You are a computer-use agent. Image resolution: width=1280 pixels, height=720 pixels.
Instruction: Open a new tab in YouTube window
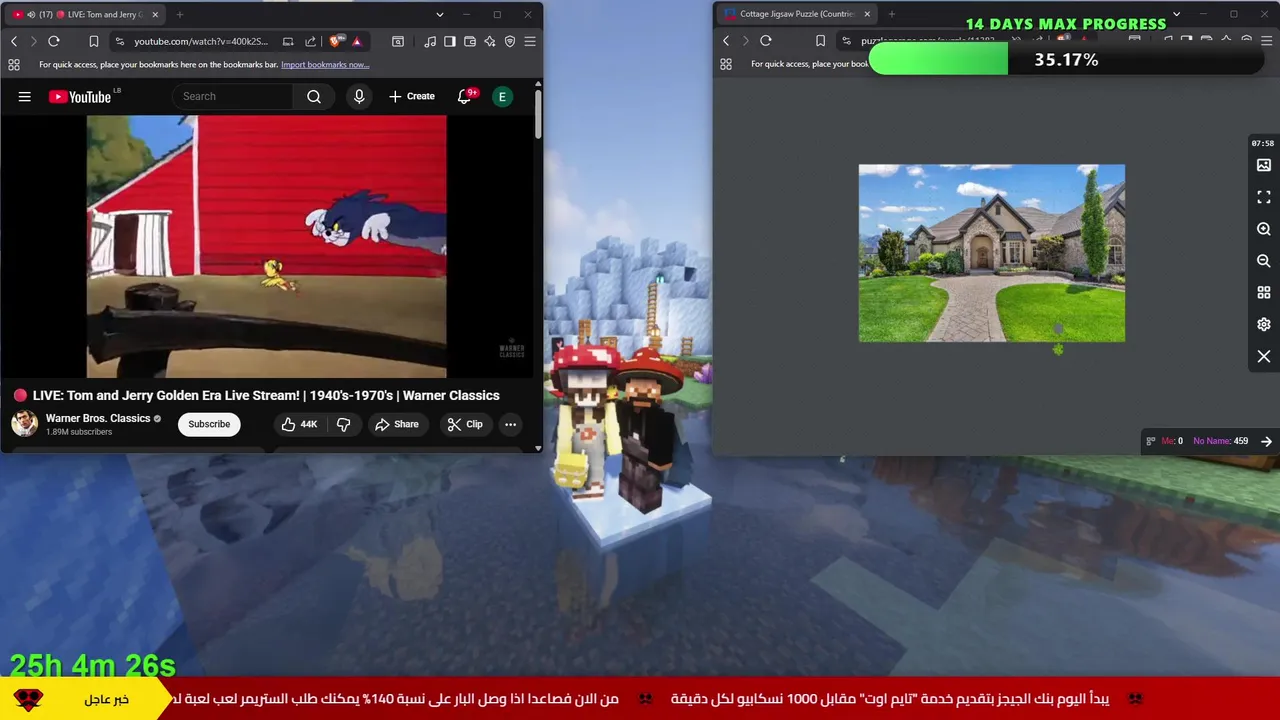point(180,15)
